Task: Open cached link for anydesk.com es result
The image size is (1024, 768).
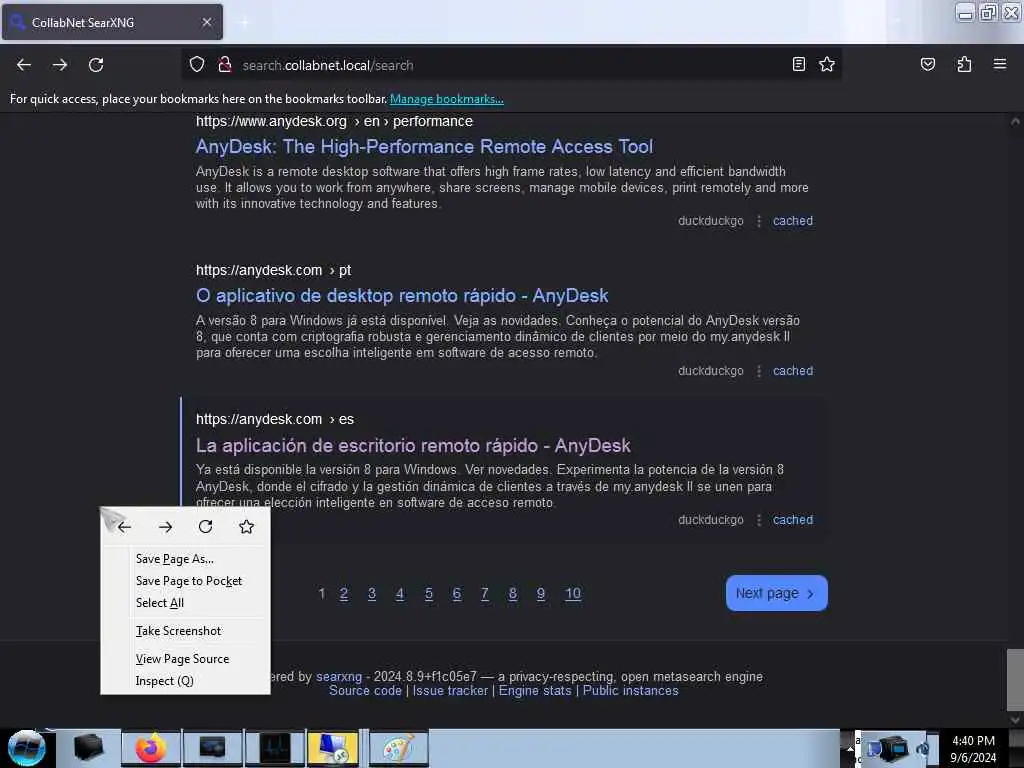Action: click(793, 520)
